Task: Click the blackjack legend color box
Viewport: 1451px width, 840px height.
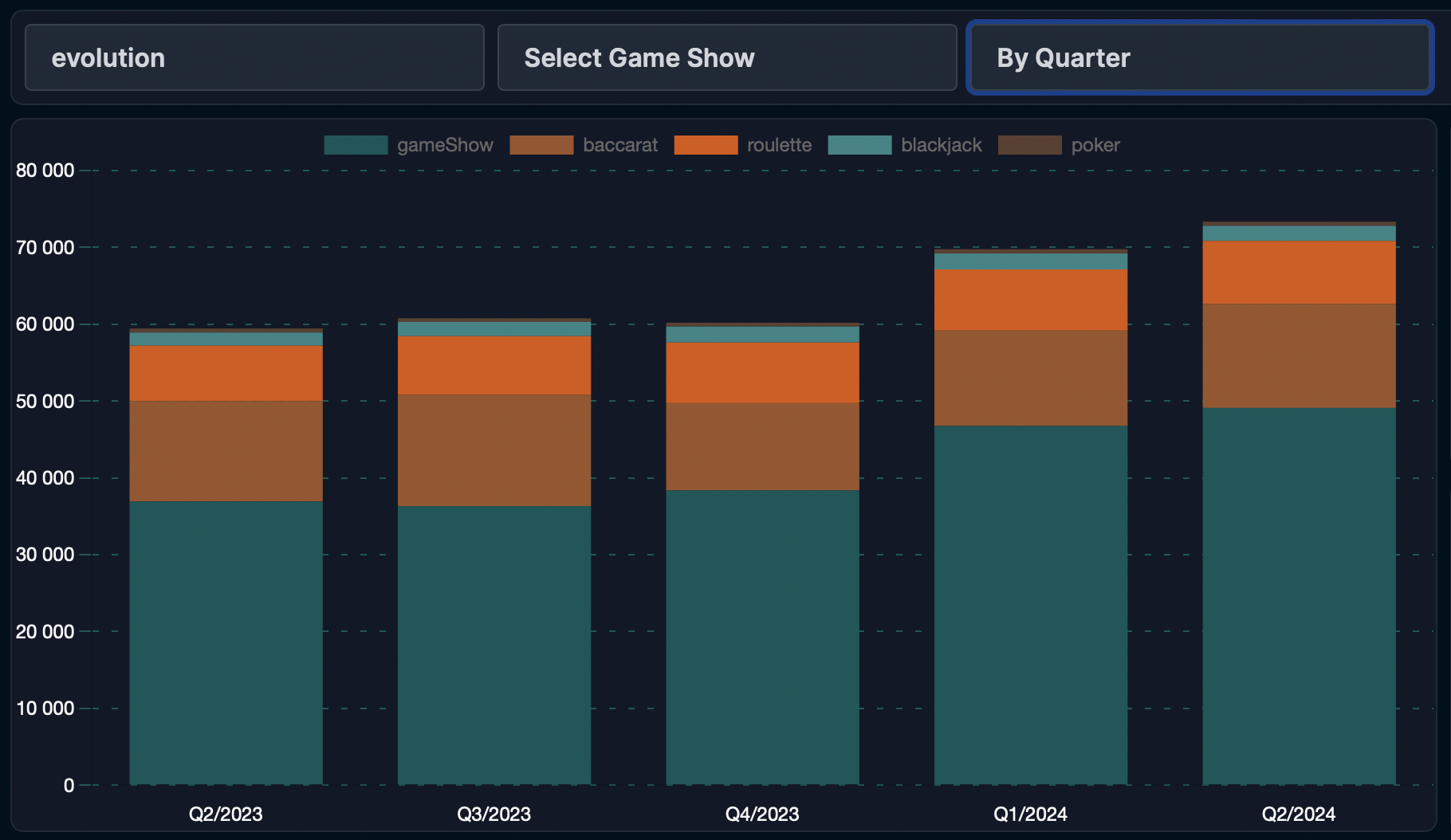Action: point(859,145)
